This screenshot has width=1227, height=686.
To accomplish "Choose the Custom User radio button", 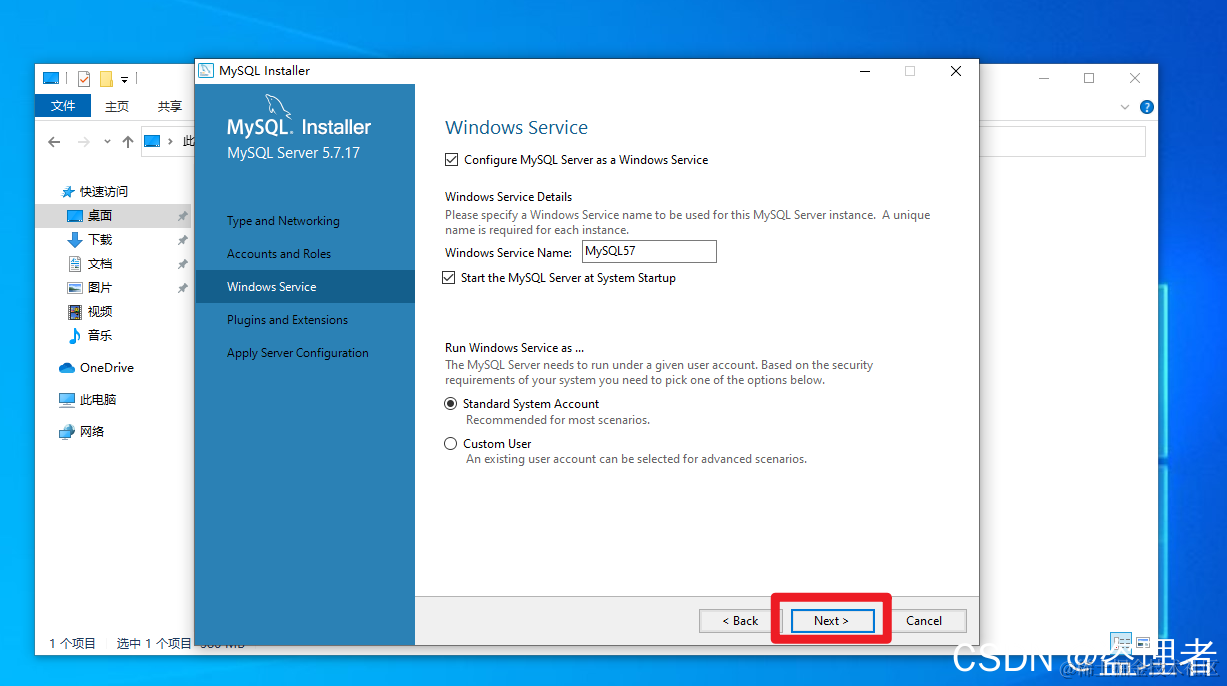I will [x=451, y=444].
